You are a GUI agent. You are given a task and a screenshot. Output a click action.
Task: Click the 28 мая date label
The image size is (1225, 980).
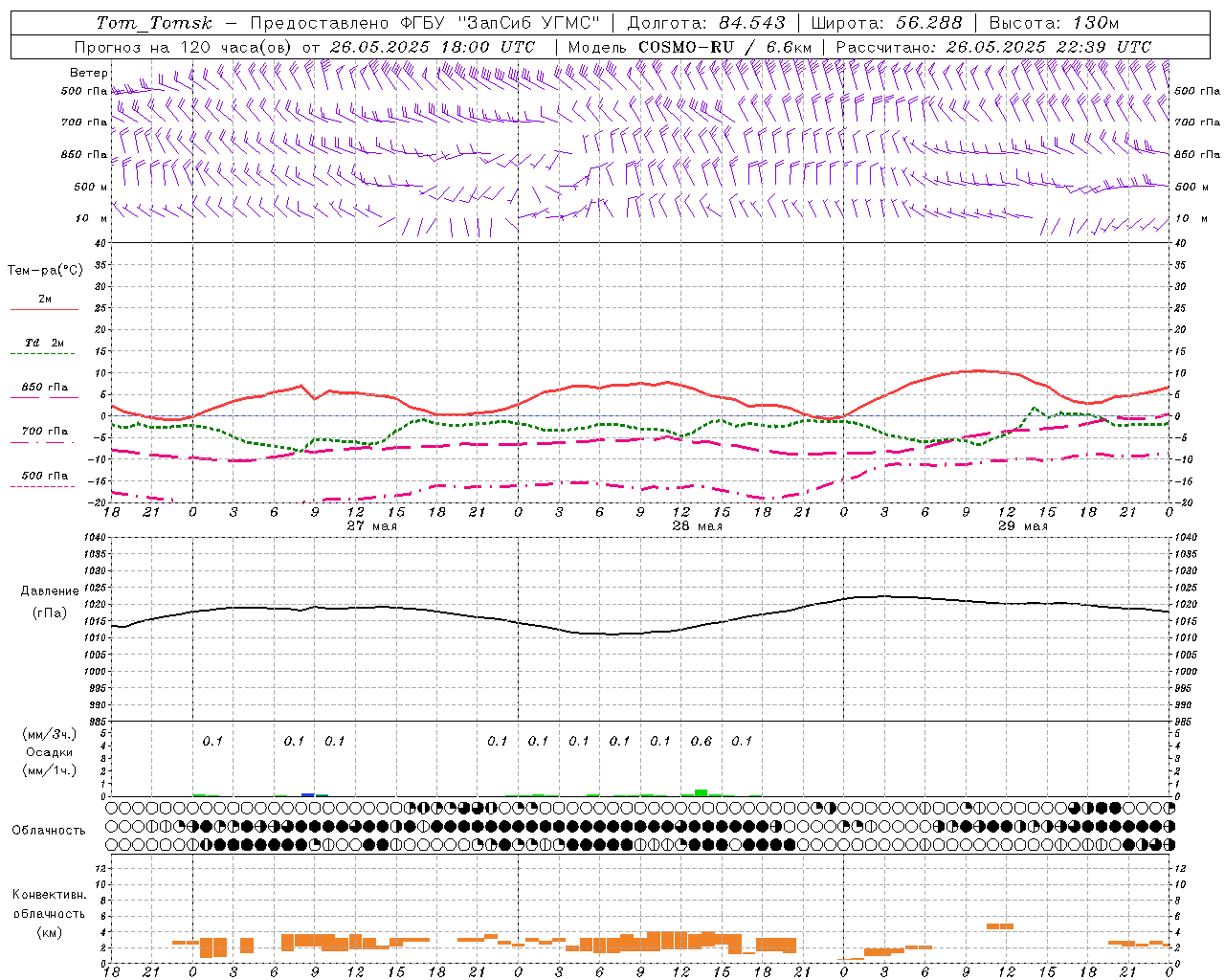coord(697,526)
